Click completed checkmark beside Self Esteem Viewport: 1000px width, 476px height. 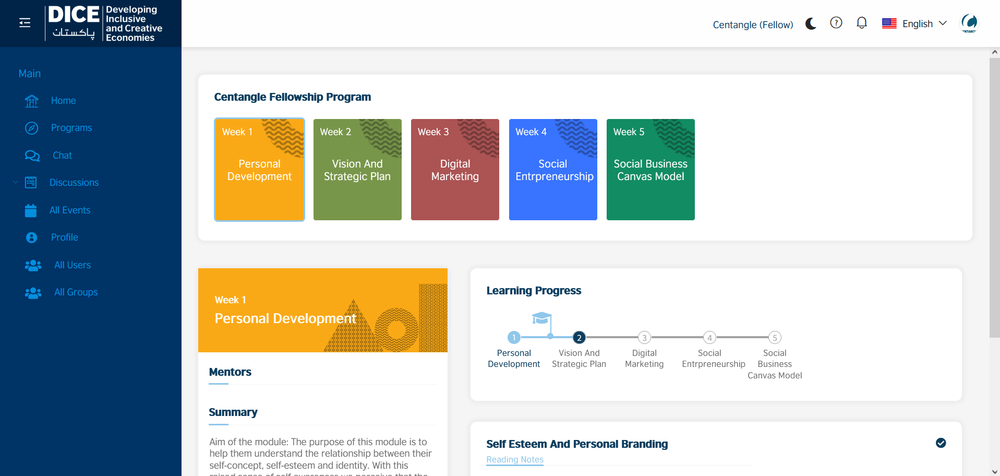click(941, 443)
